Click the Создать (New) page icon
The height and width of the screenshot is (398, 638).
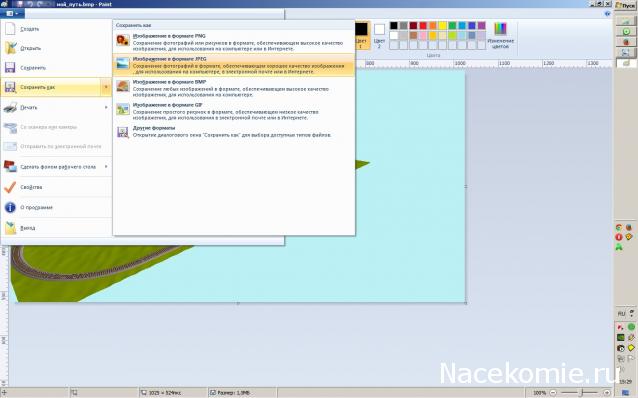point(10,29)
